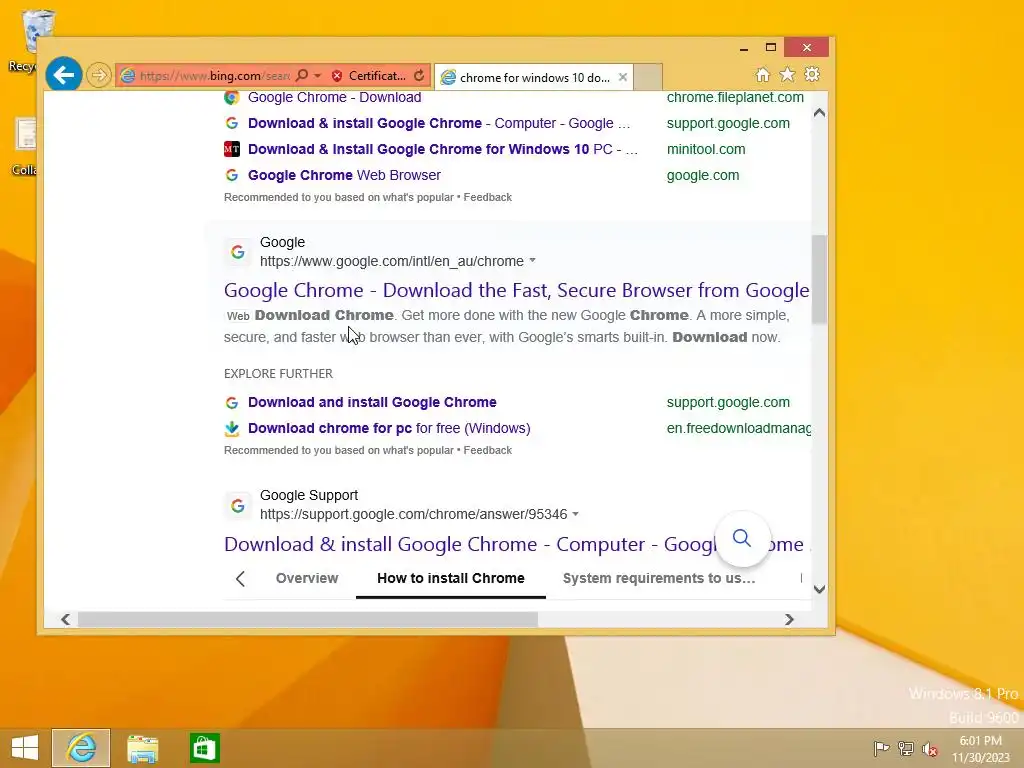Select How to install Chrome tab
The image size is (1024, 768).
[x=451, y=578]
